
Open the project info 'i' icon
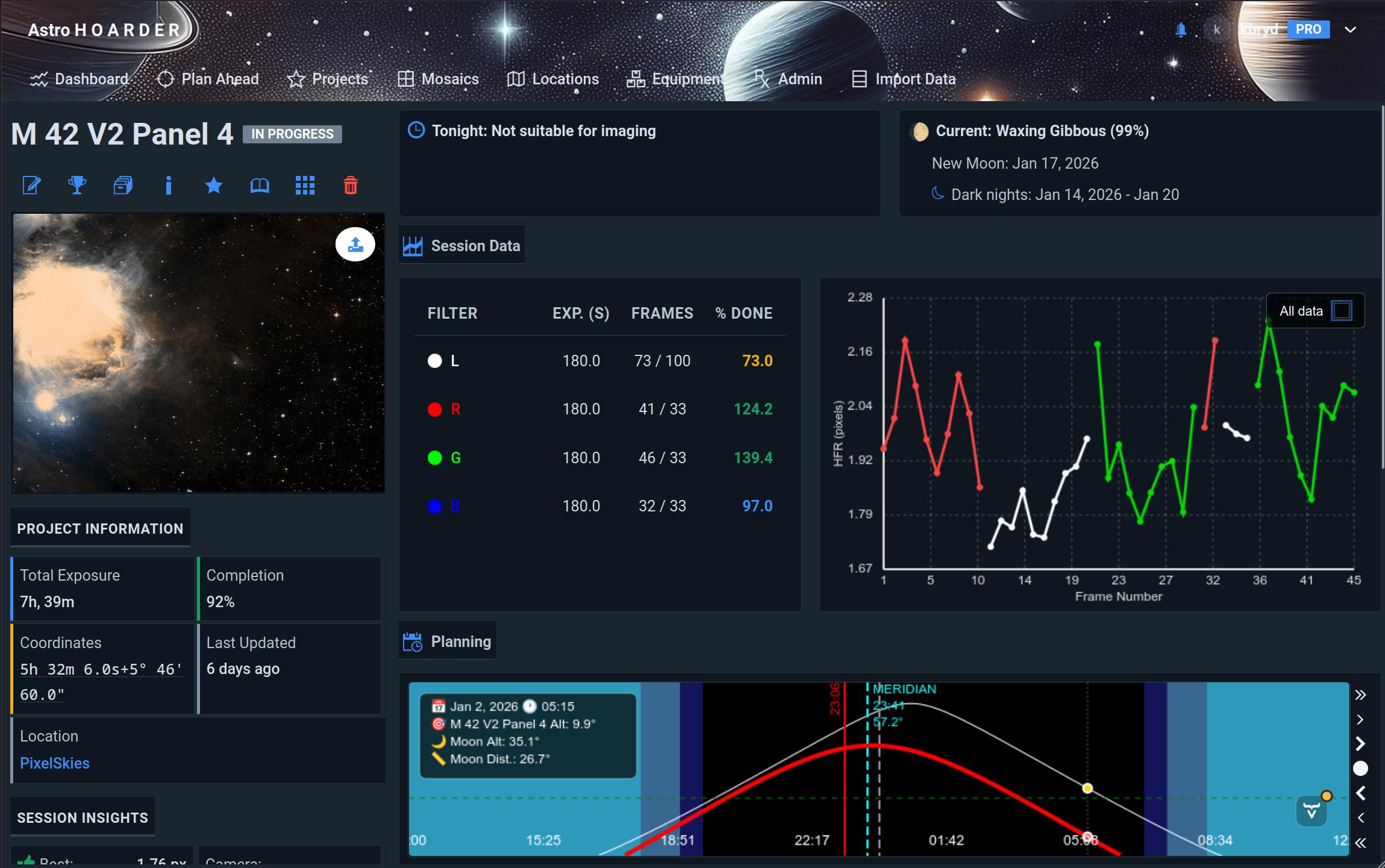click(x=169, y=185)
